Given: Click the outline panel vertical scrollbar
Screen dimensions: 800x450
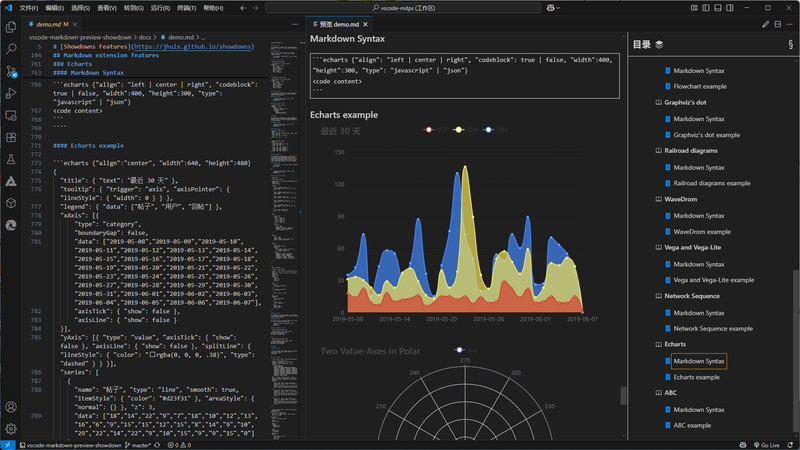Looking at the screenshot, I should 796,352.
